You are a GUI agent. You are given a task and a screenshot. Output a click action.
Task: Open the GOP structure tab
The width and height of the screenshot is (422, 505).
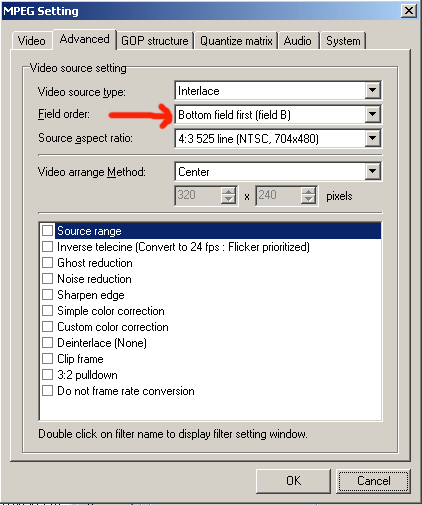tap(155, 41)
